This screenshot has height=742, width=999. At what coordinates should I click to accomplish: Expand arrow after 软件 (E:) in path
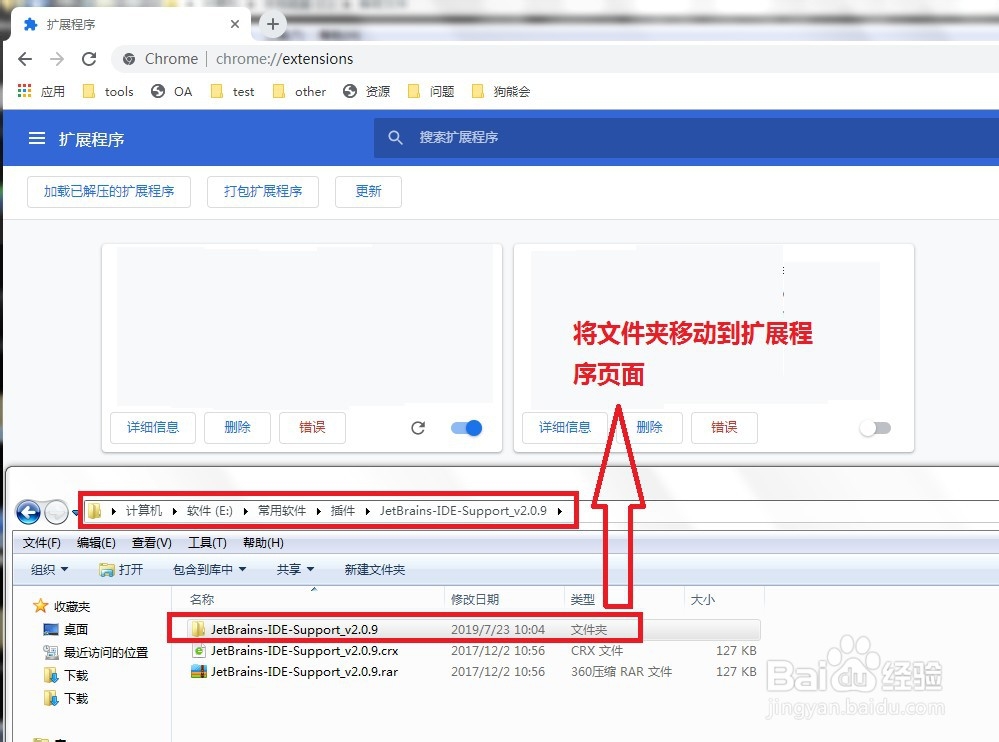[x=246, y=511]
